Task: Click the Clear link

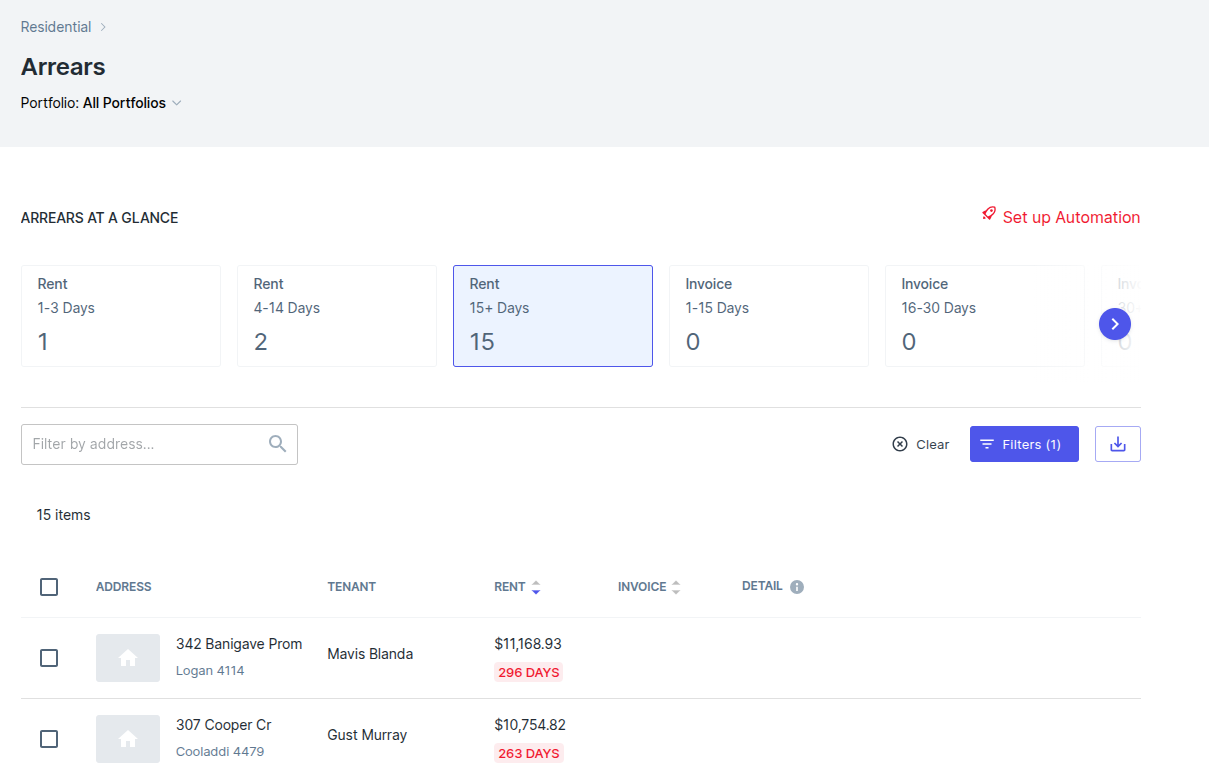Action: point(933,444)
